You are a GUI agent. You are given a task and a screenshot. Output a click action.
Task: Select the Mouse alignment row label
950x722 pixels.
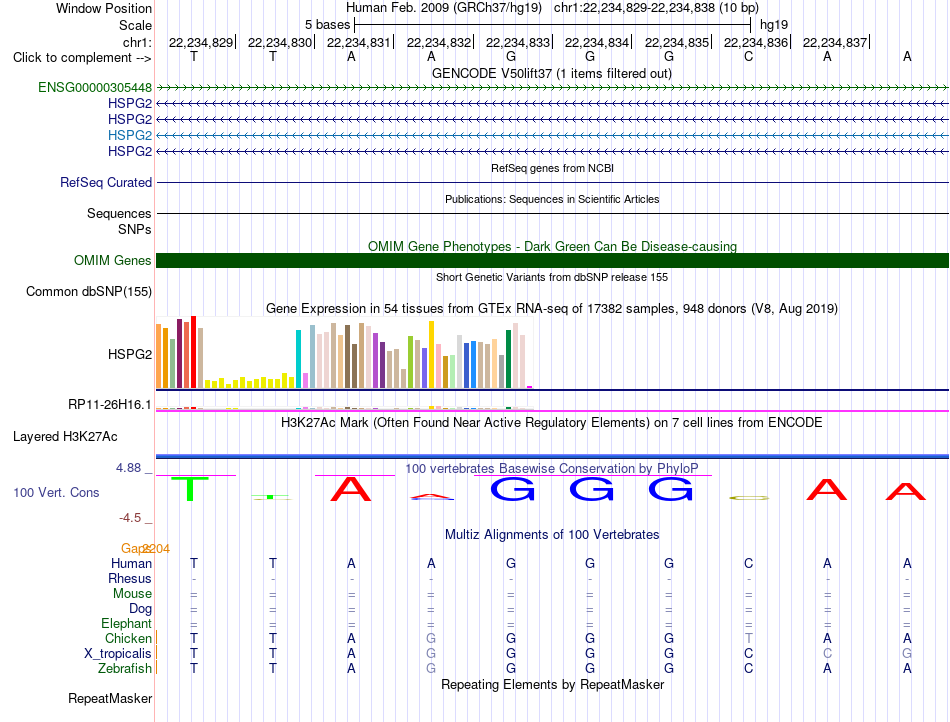[132, 594]
